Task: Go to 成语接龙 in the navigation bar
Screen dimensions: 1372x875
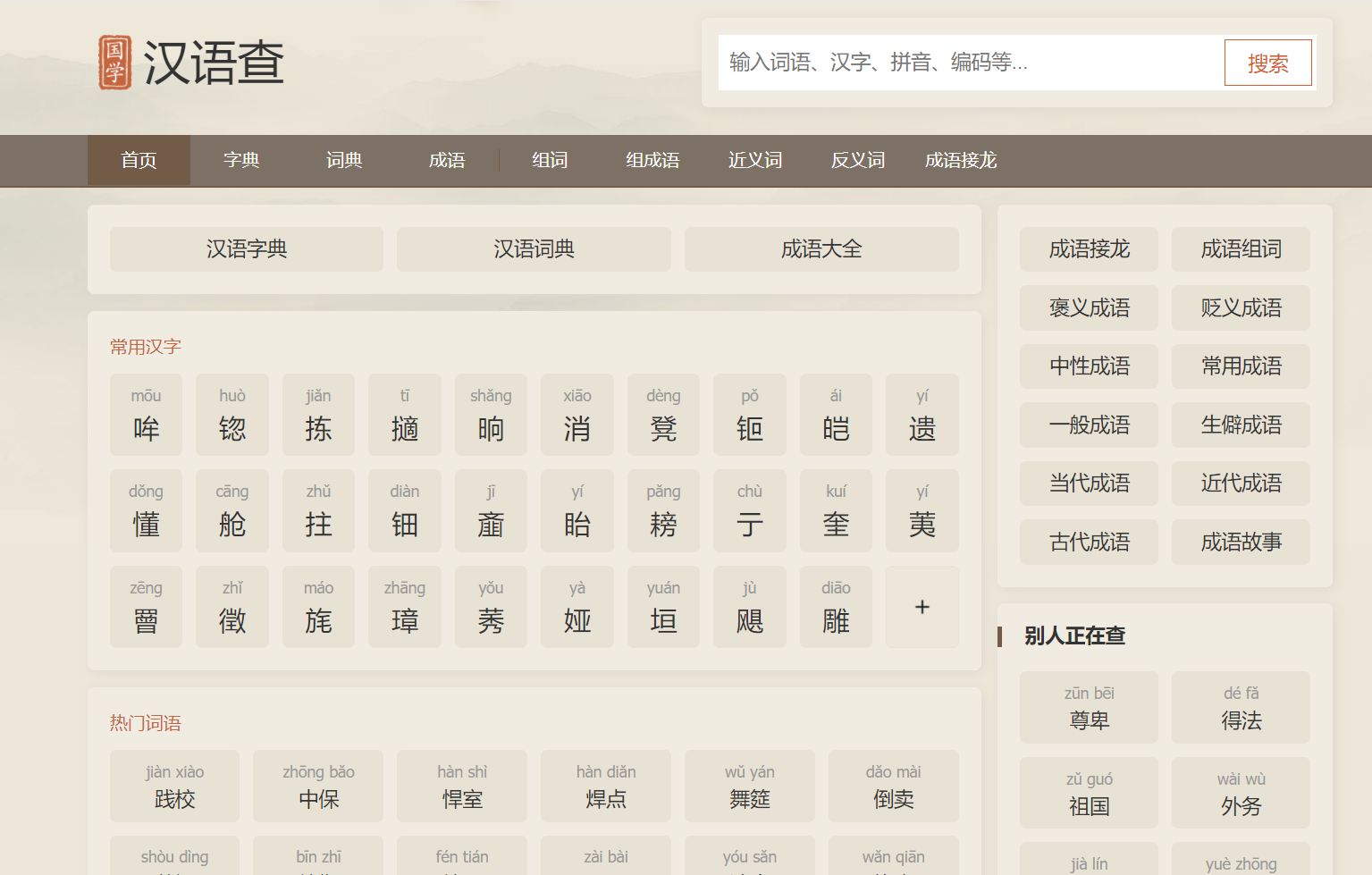Action: (x=960, y=161)
